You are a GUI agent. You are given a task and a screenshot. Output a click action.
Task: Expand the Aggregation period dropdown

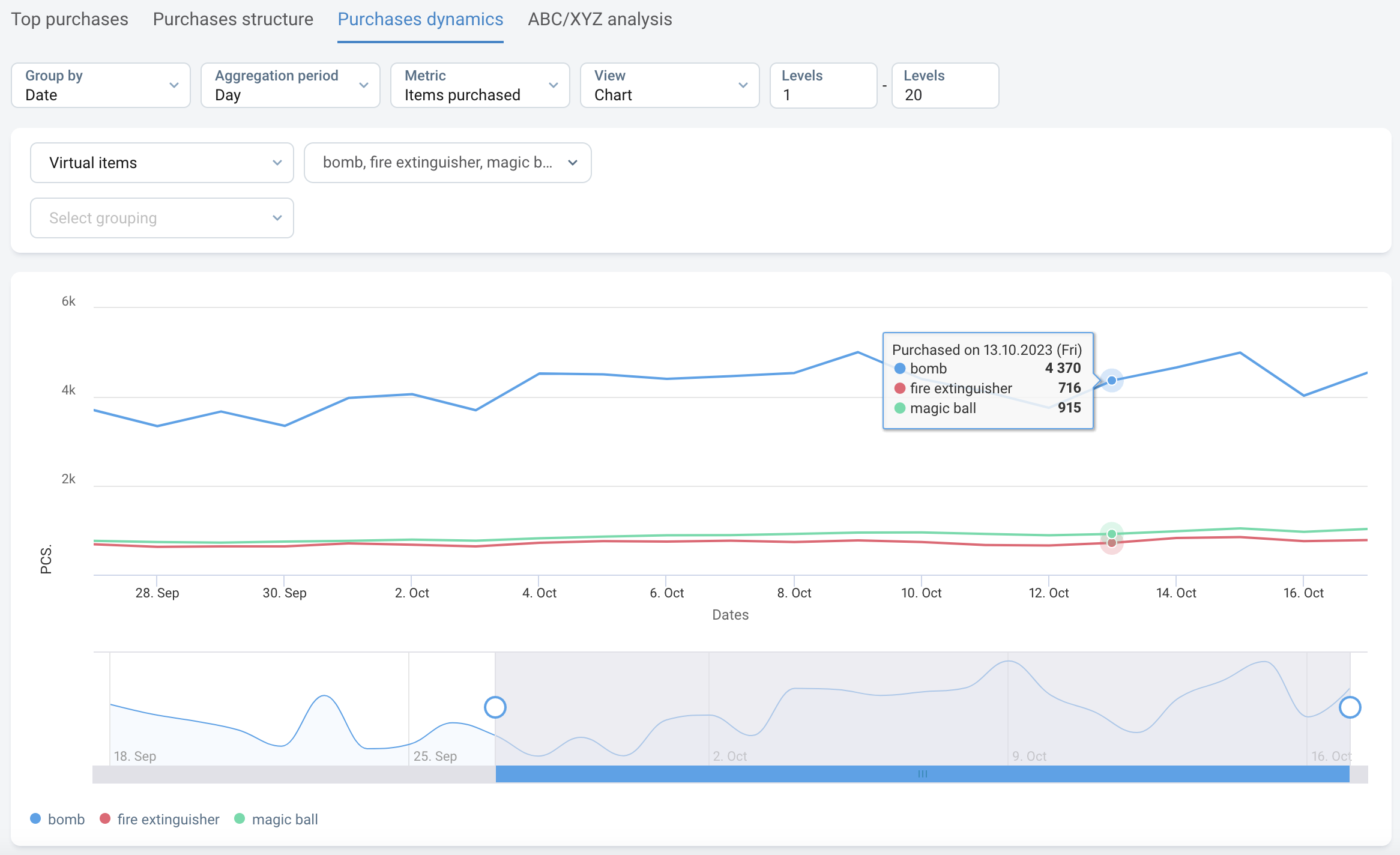point(291,85)
